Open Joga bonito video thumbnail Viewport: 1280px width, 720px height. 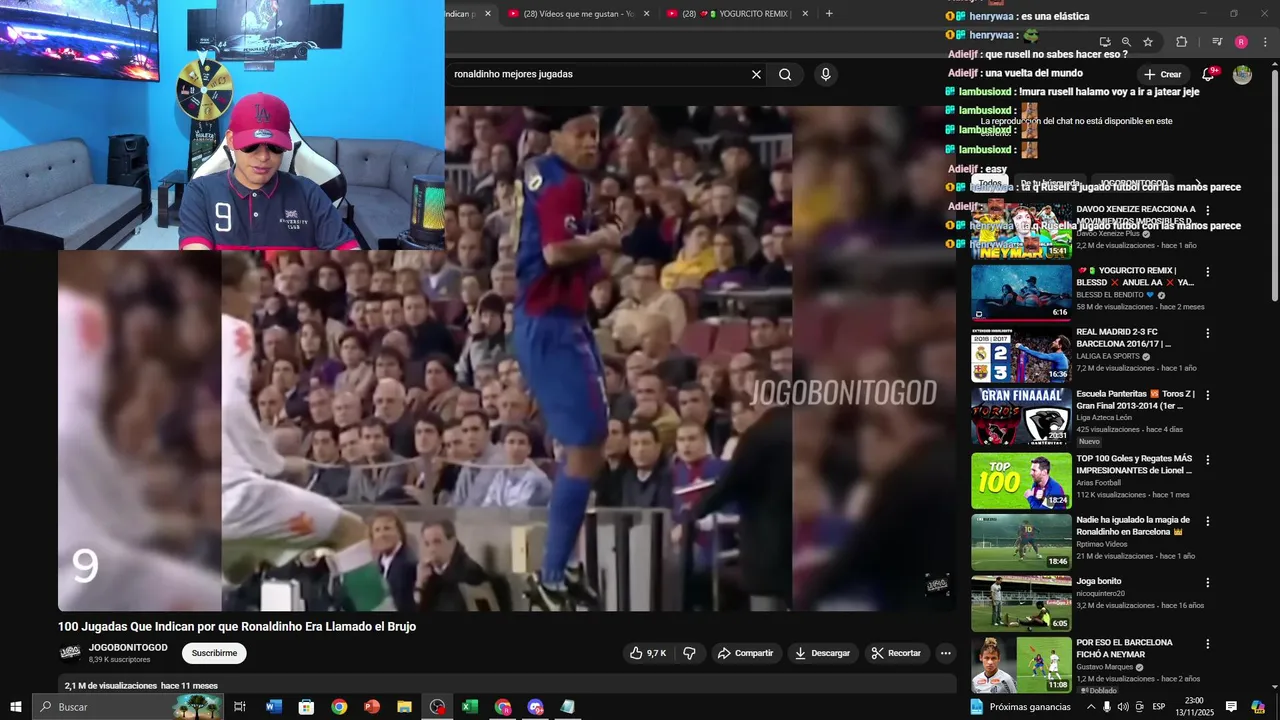(1021, 603)
